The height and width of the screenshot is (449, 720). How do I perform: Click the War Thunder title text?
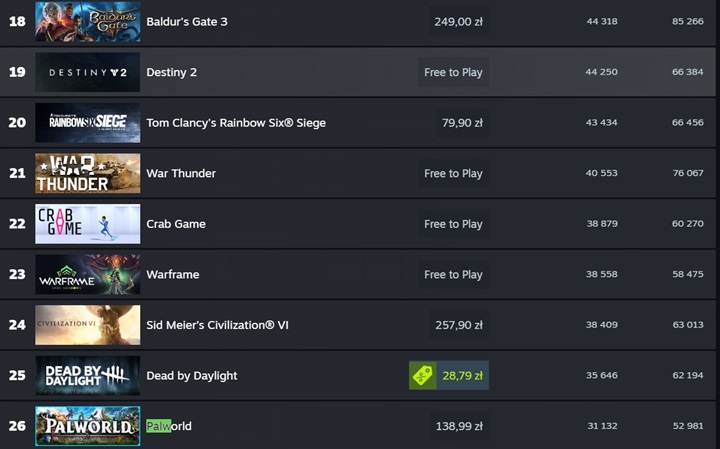click(181, 173)
